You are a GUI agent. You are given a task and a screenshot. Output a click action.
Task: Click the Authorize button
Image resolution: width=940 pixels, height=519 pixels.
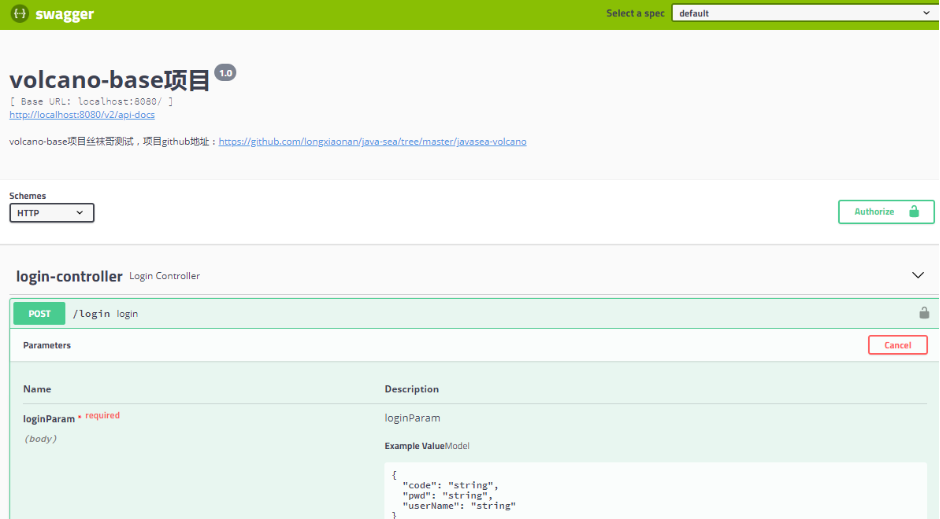(886, 212)
